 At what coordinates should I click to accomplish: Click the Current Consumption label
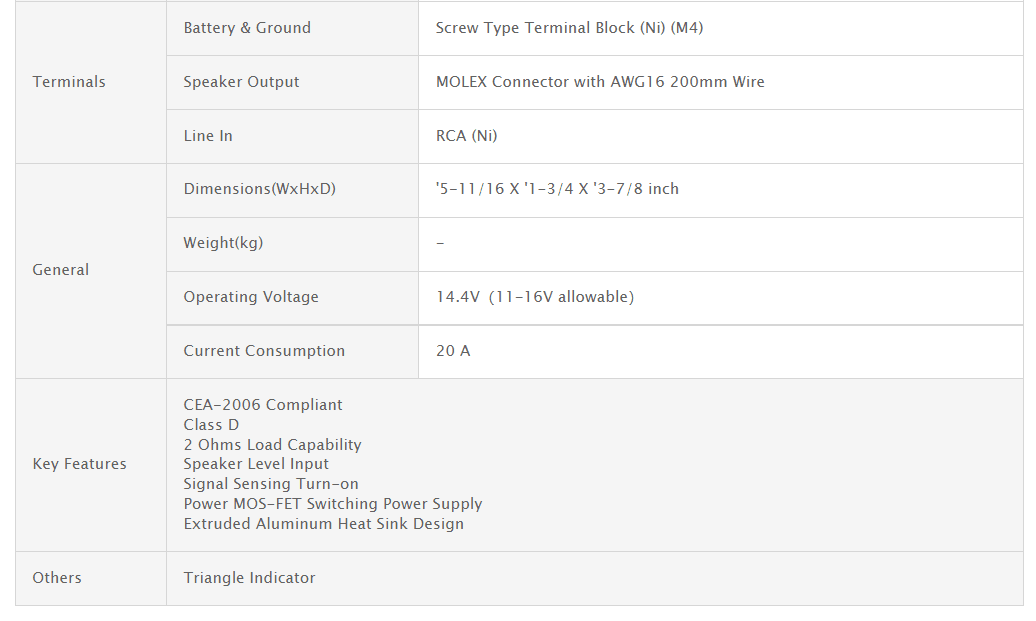coord(264,351)
